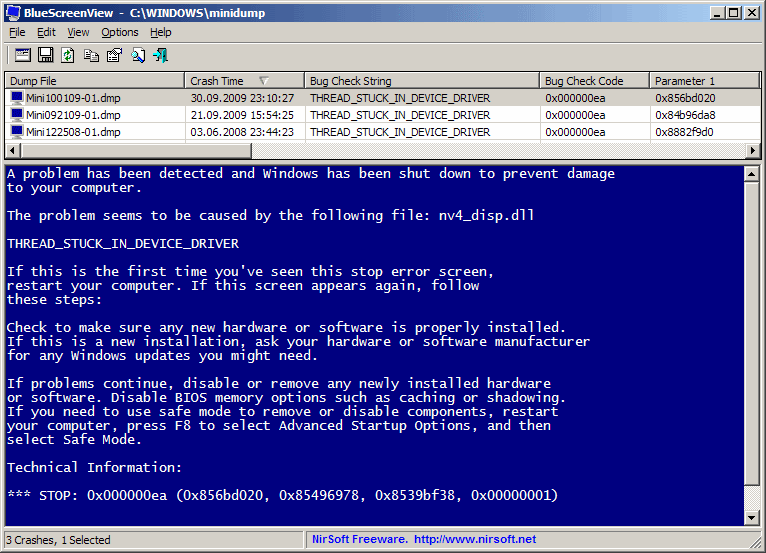Click the Mini100109-01.dmp file icon
The width and height of the screenshot is (766, 553).
(17, 98)
